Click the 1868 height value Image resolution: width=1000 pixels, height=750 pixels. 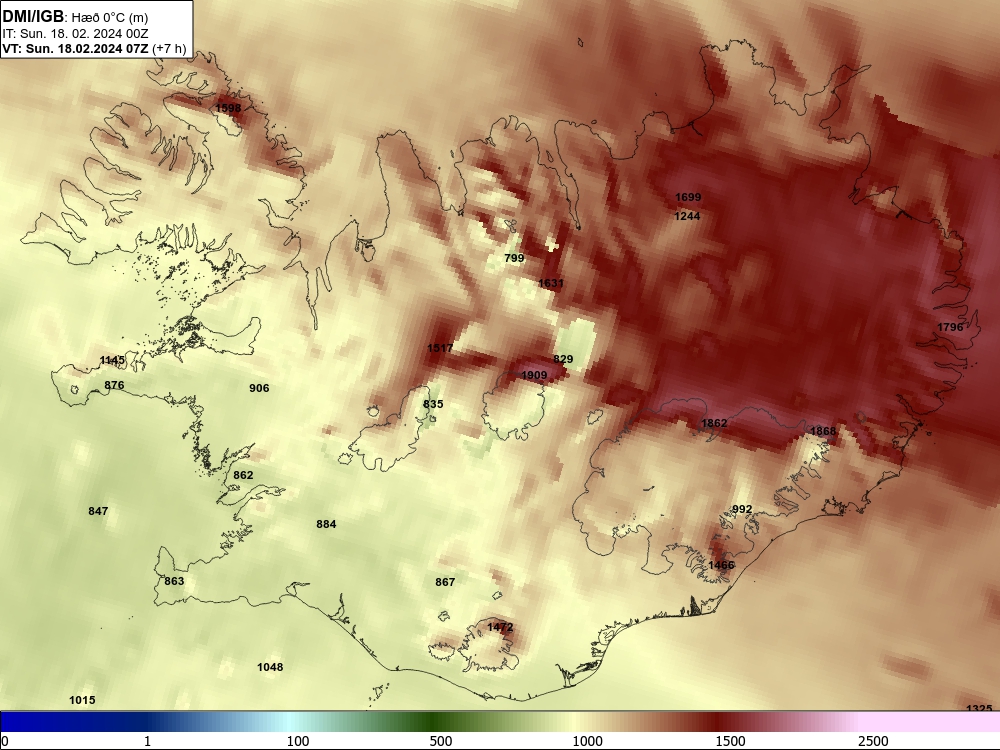tap(823, 431)
